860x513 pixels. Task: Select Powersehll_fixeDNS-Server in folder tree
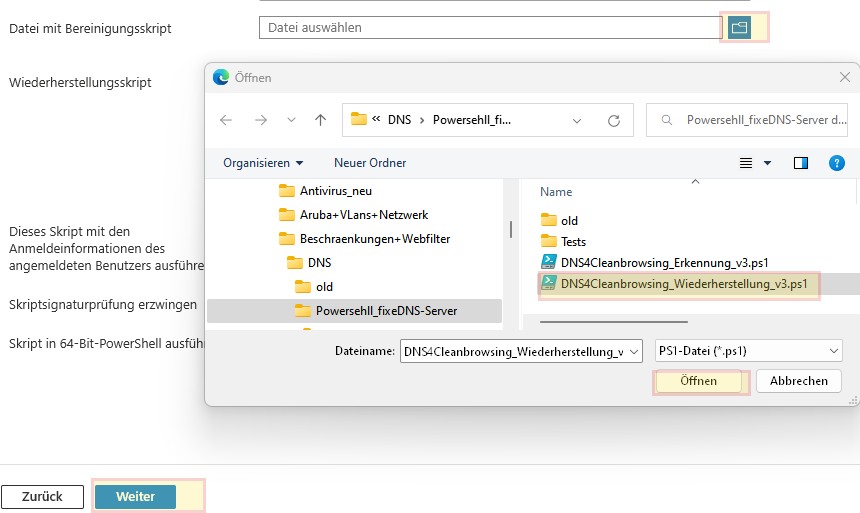tap(386, 311)
